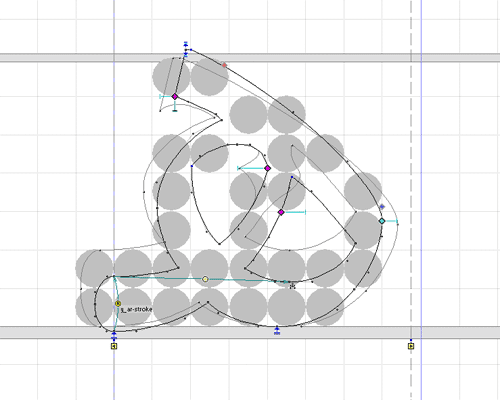Click the blue arrow hint below the top node
Screen dimensions: 500x400
pyautogui.click(x=186, y=55)
